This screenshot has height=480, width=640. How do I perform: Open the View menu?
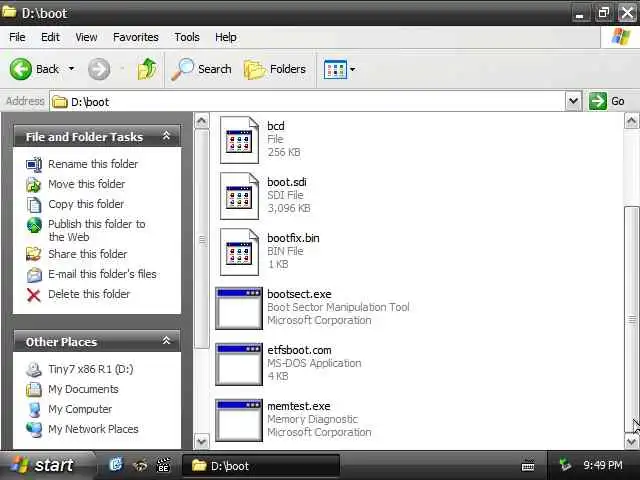click(x=86, y=37)
